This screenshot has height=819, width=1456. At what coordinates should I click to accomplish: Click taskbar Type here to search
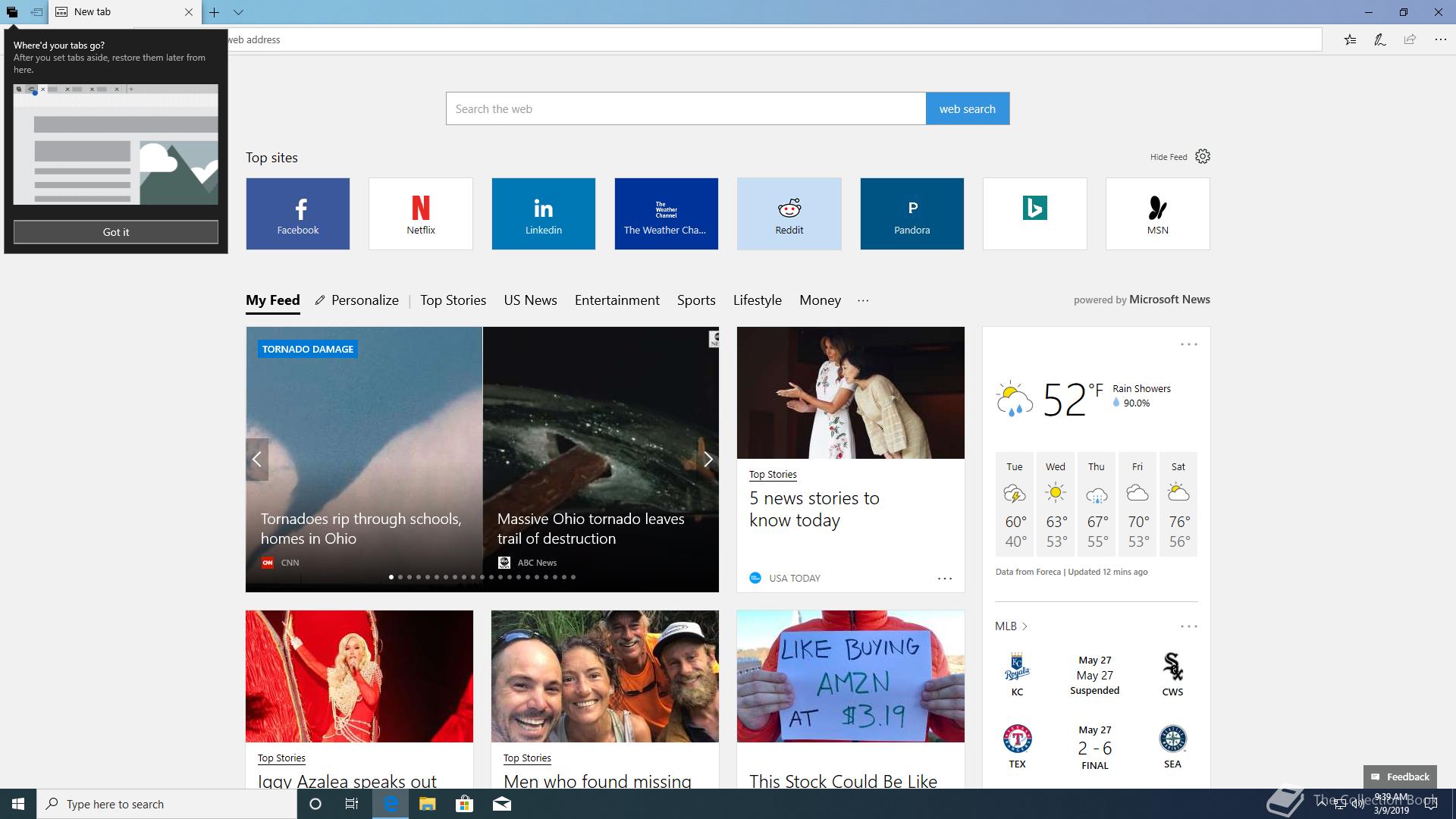(x=167, y=804)
